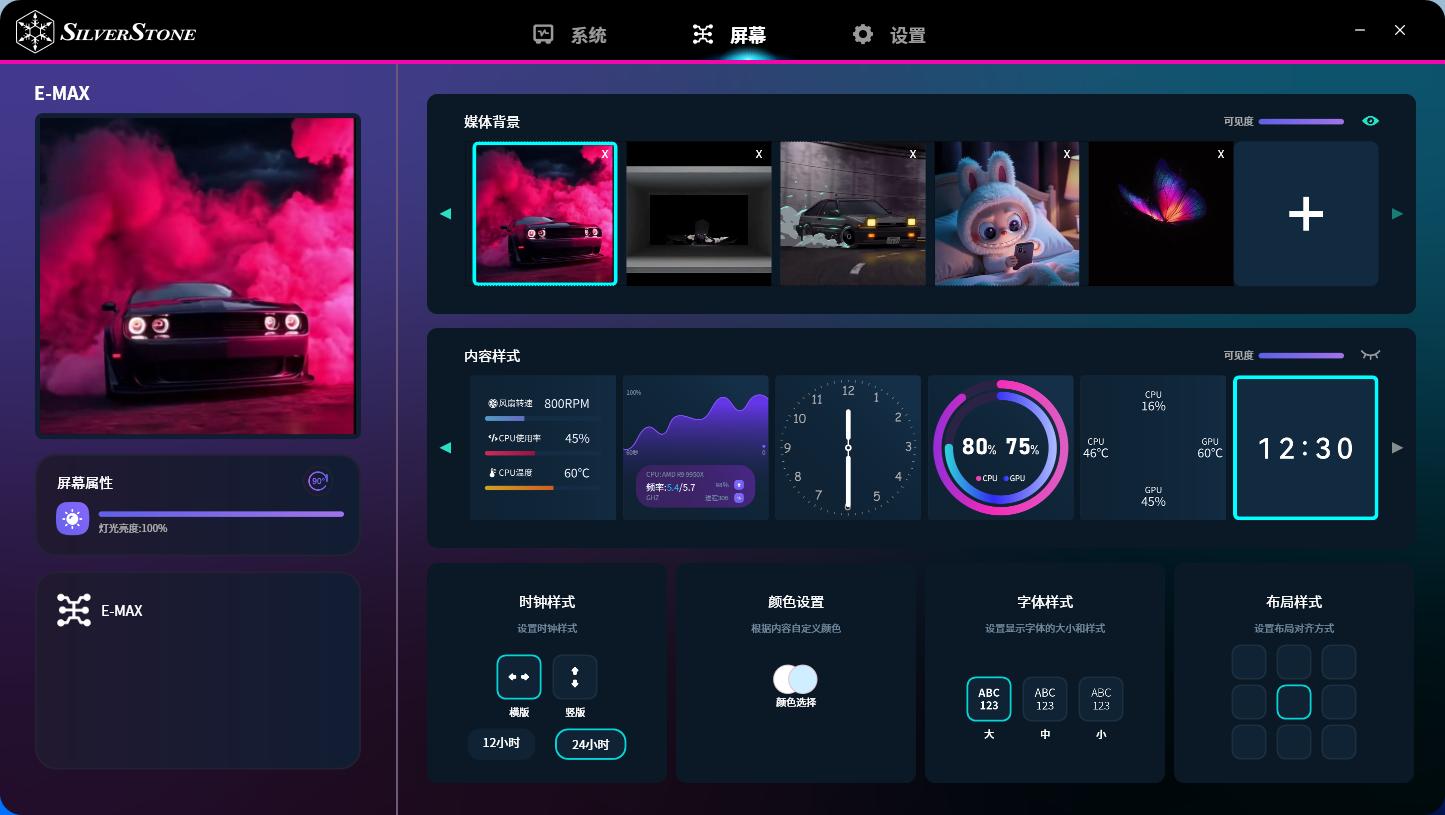
Task: Choose the fan speed bar list style
Action: [x=543, y=448]
